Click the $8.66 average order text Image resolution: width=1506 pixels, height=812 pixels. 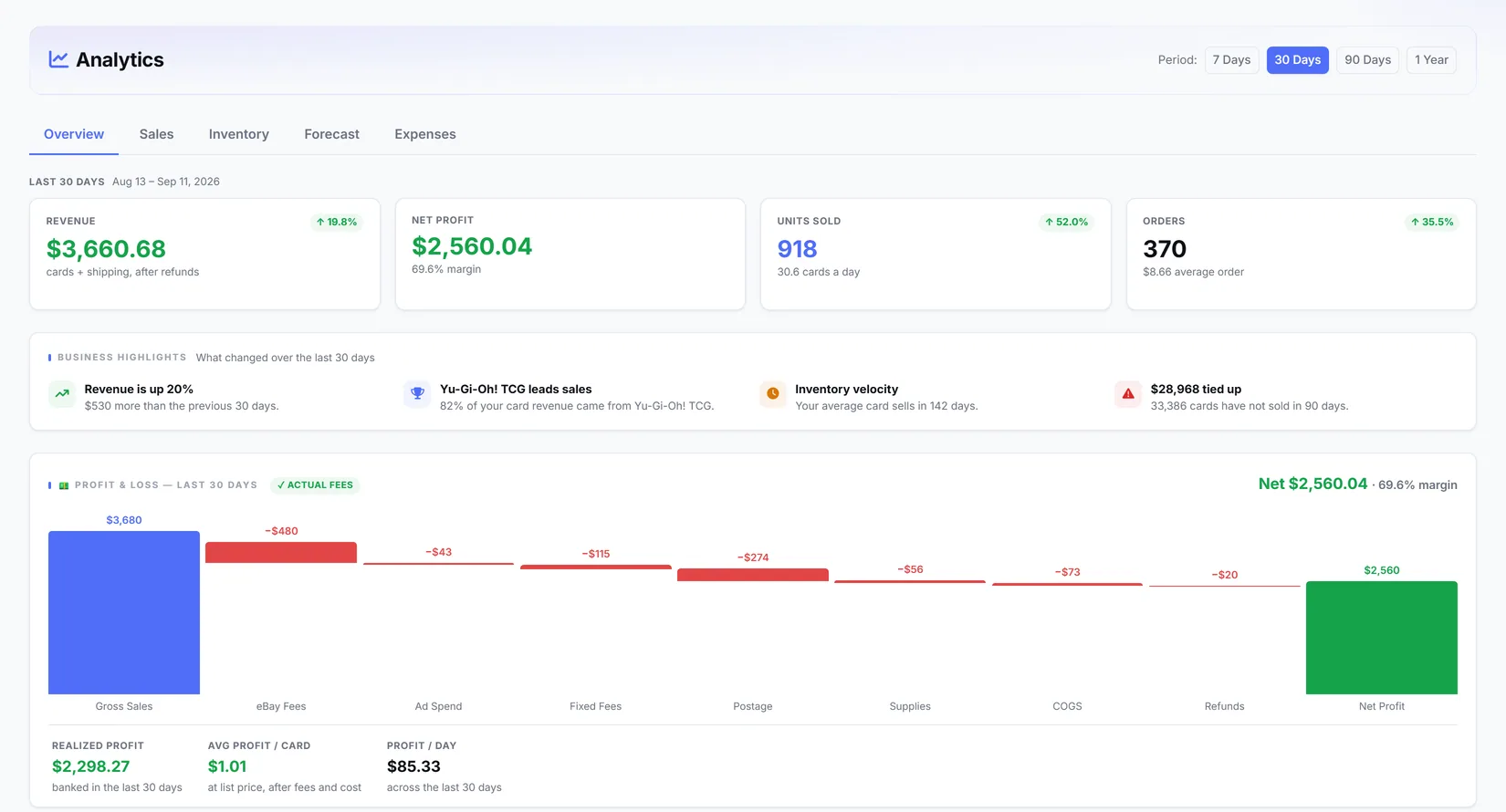[1193, 272]
